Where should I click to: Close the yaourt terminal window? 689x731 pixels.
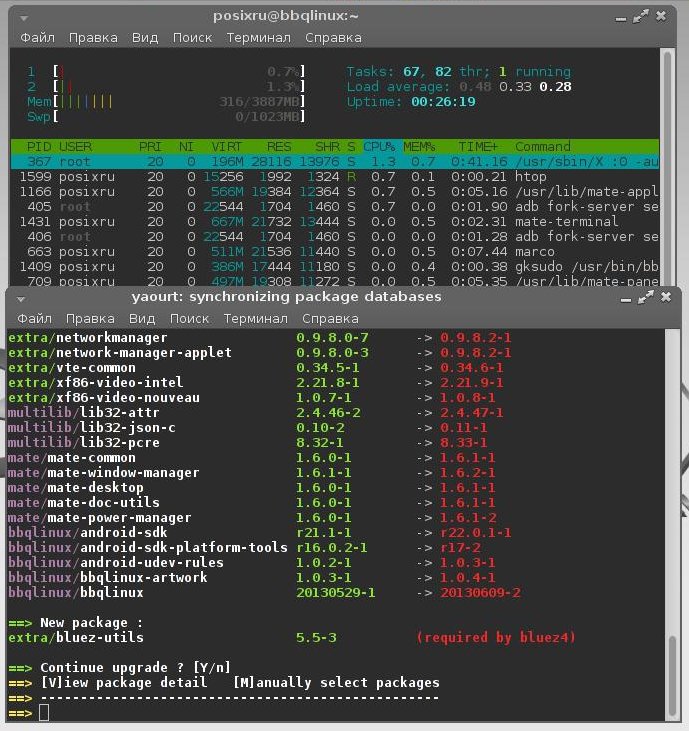pos(666,297)
